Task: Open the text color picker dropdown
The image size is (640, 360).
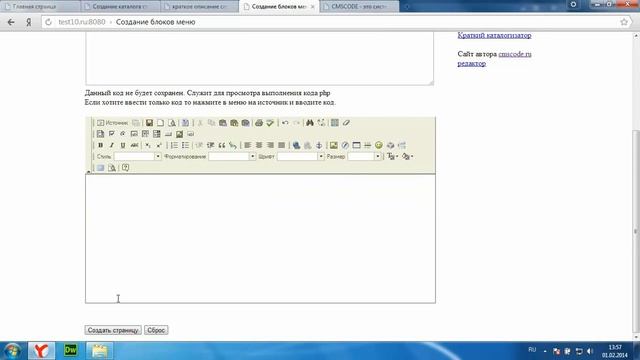Action: pos(393,156)
